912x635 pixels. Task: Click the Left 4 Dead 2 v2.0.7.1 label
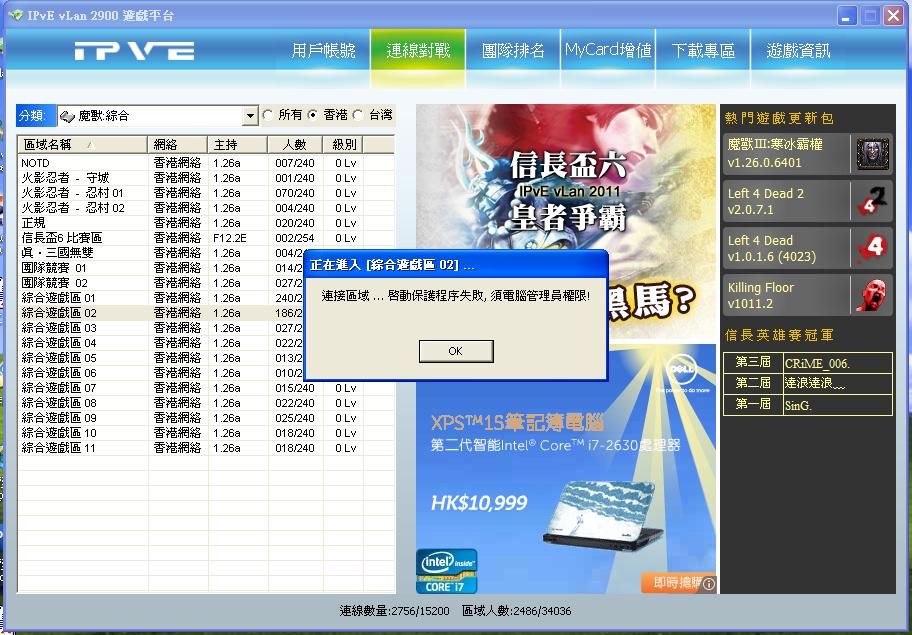[x=765, y=201]
